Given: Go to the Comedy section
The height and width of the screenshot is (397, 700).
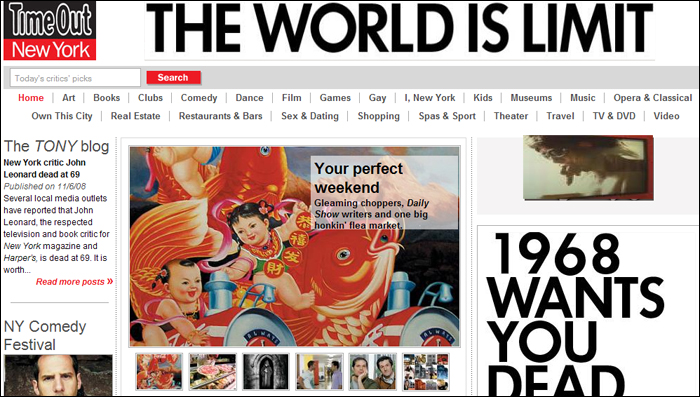Looking at the screenshot, I should tap(199, 98).
